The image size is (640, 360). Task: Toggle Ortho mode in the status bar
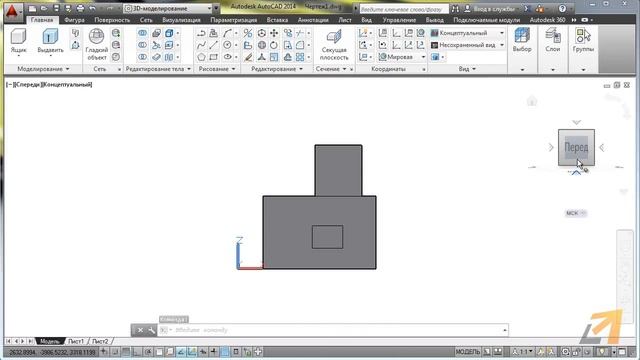(x=137, y=351)
